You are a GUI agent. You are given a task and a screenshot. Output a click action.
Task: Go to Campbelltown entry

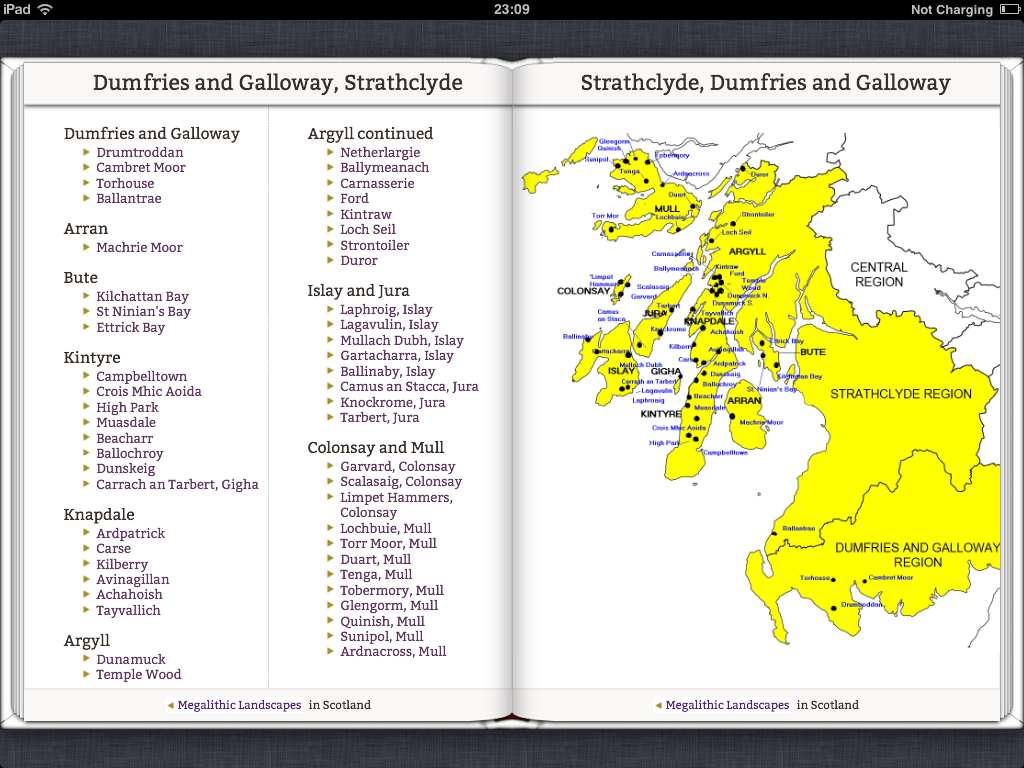coord(142,376)
